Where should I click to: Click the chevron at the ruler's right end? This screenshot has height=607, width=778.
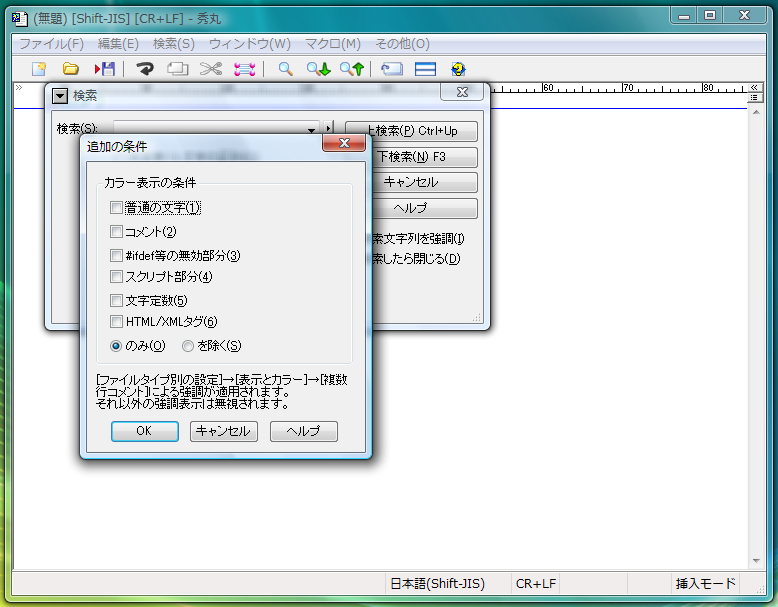pos(754,87)
